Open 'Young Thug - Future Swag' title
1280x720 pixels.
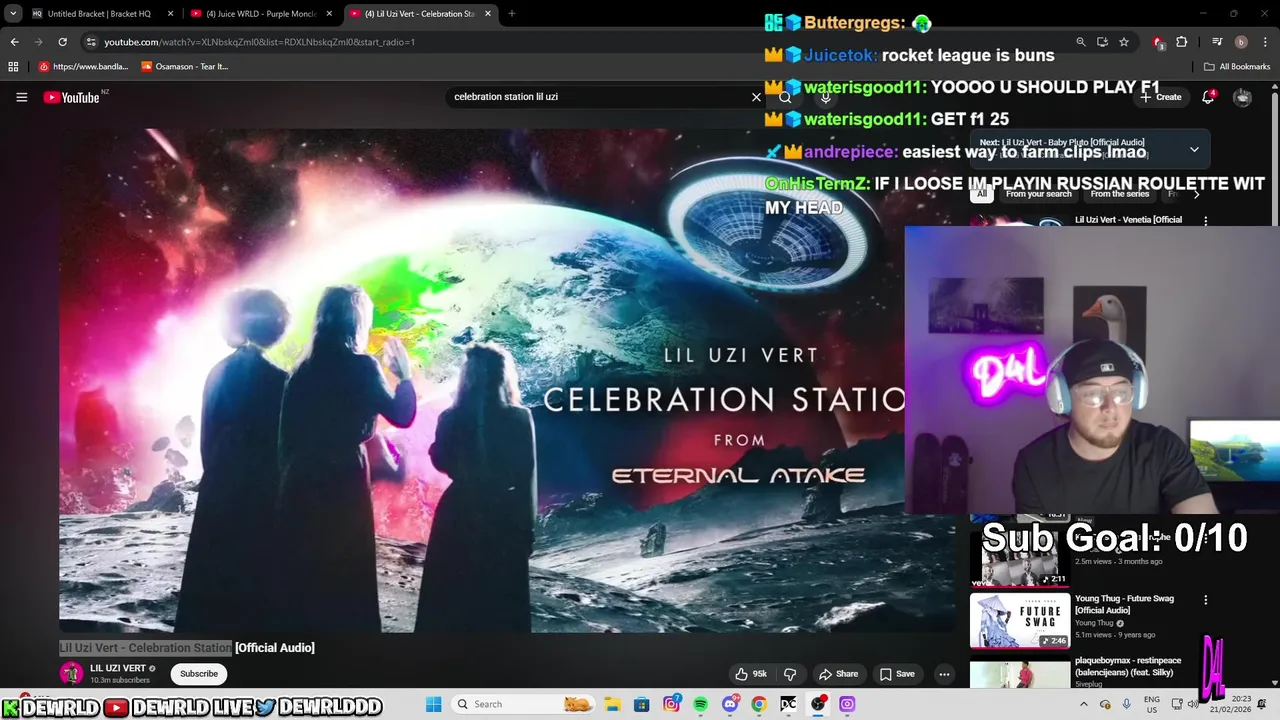coord(1124,604)
